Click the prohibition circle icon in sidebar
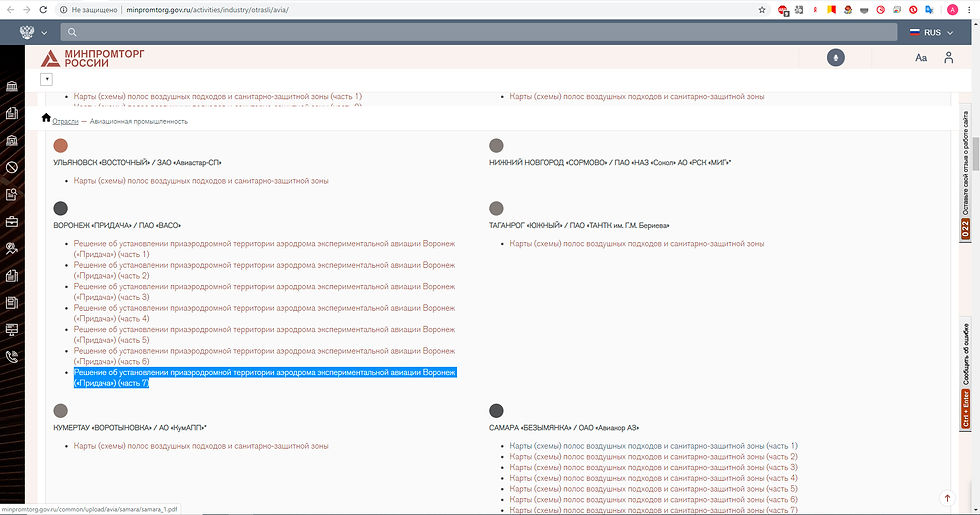 pyautogui.click(x=12, y=167)
